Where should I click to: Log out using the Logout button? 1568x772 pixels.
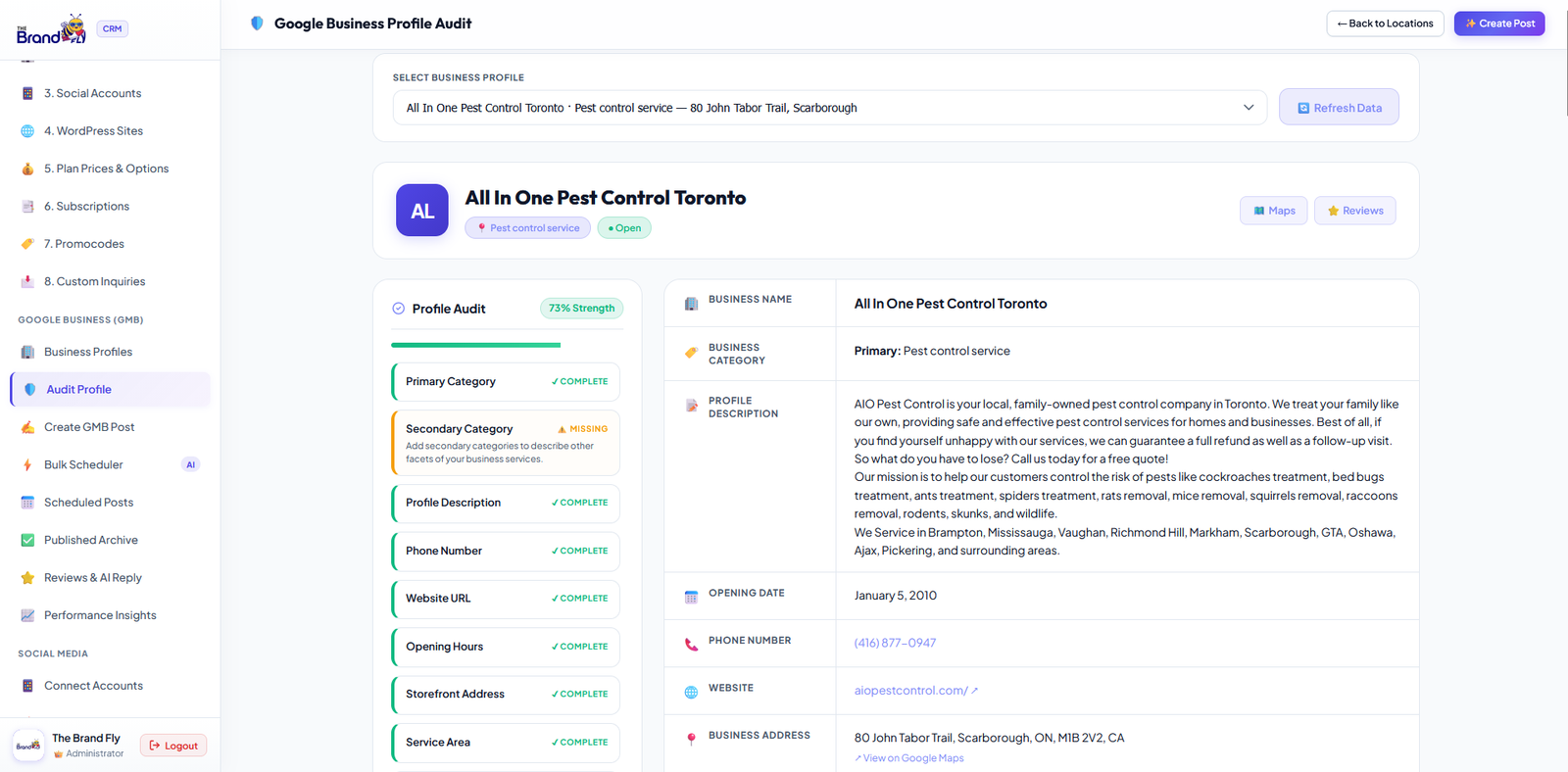pyautogui.click(x=173, y=746)
